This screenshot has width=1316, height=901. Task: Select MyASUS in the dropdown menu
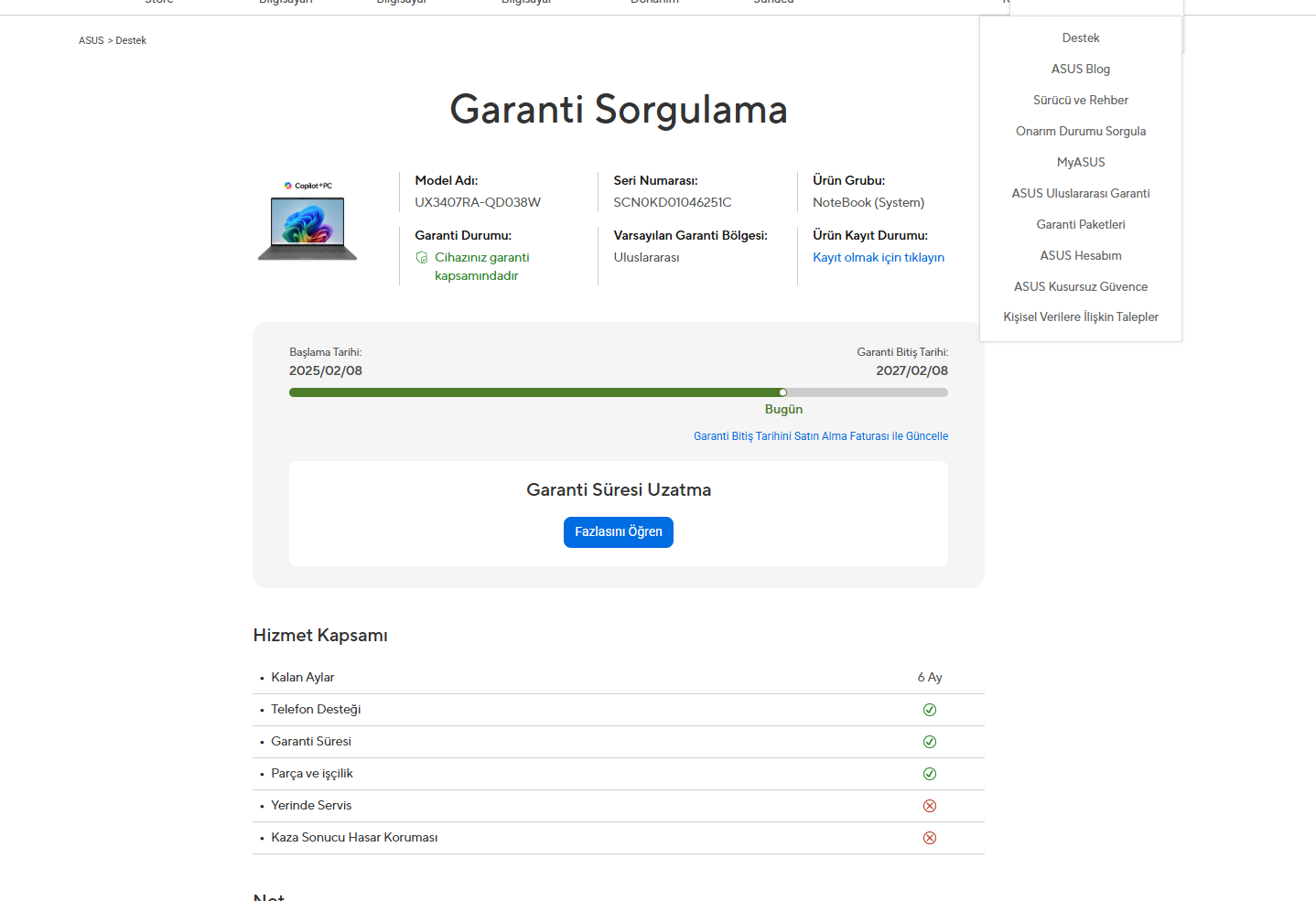click(x=1081, y=163)
